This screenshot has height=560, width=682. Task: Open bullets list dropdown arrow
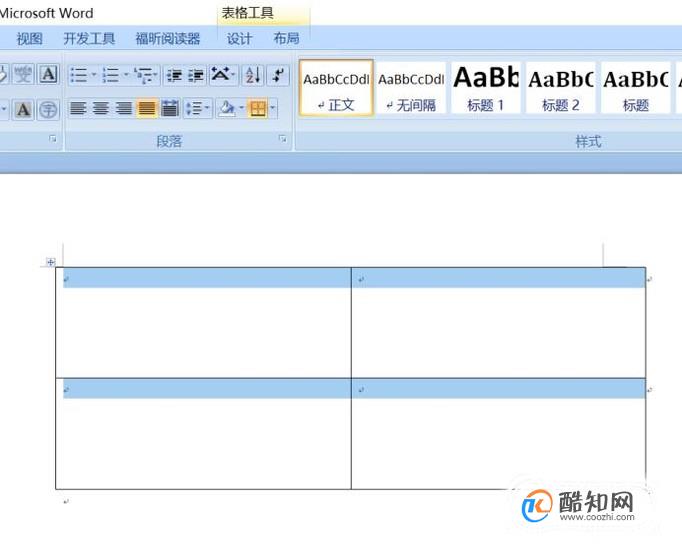click(x=94, y=75)
